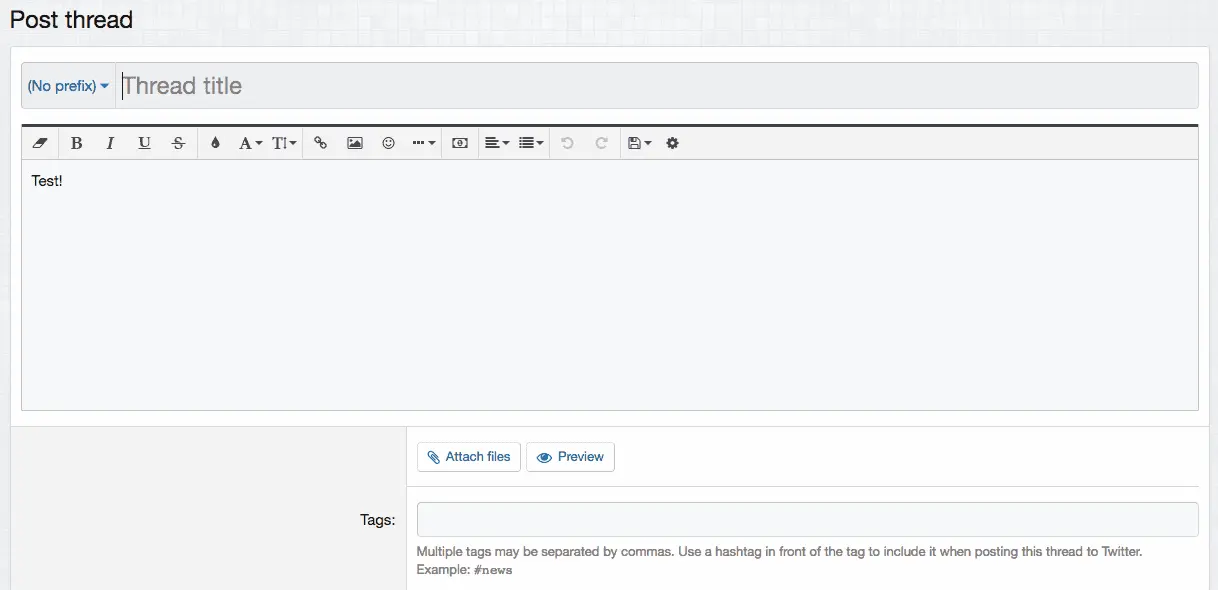
Task: Open the save draft floppy menu
Action: click(639, 143)
